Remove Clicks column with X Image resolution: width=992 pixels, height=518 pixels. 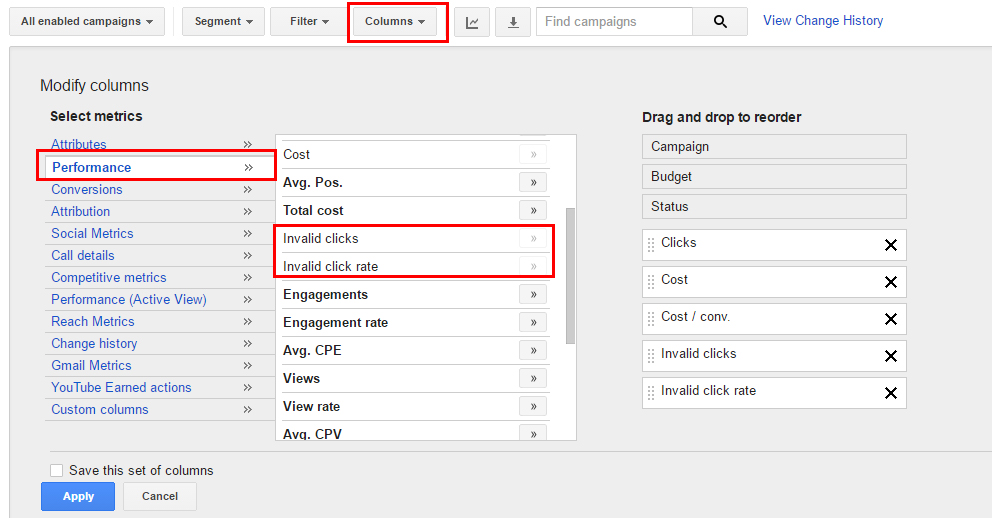coord(891,245)
